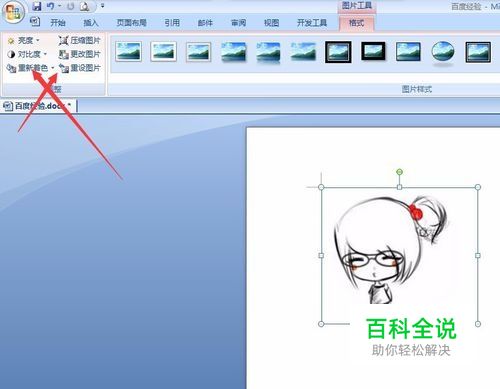
Task: Click the top-middle square sizing handle
Action: (399, 187)
